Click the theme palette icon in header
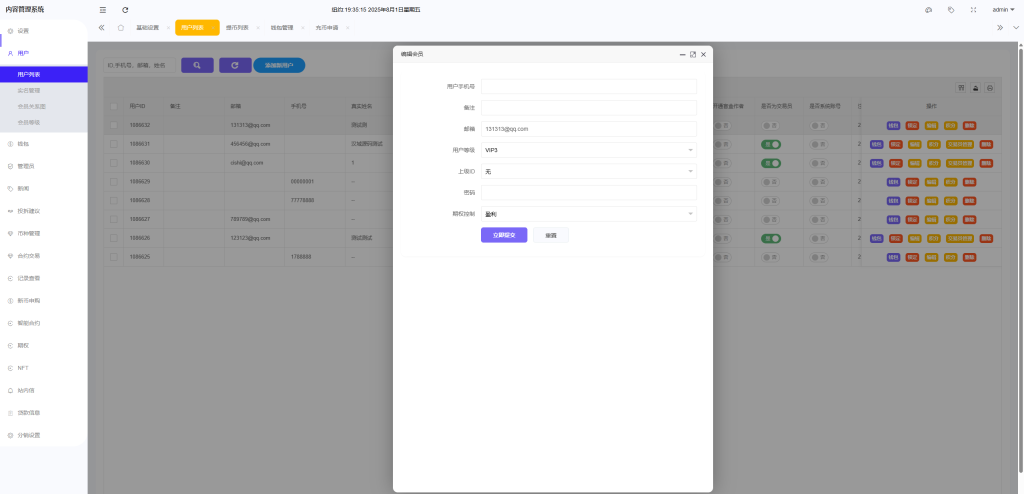The width and height of the screenshot is (1024, 494). point(928,9)
